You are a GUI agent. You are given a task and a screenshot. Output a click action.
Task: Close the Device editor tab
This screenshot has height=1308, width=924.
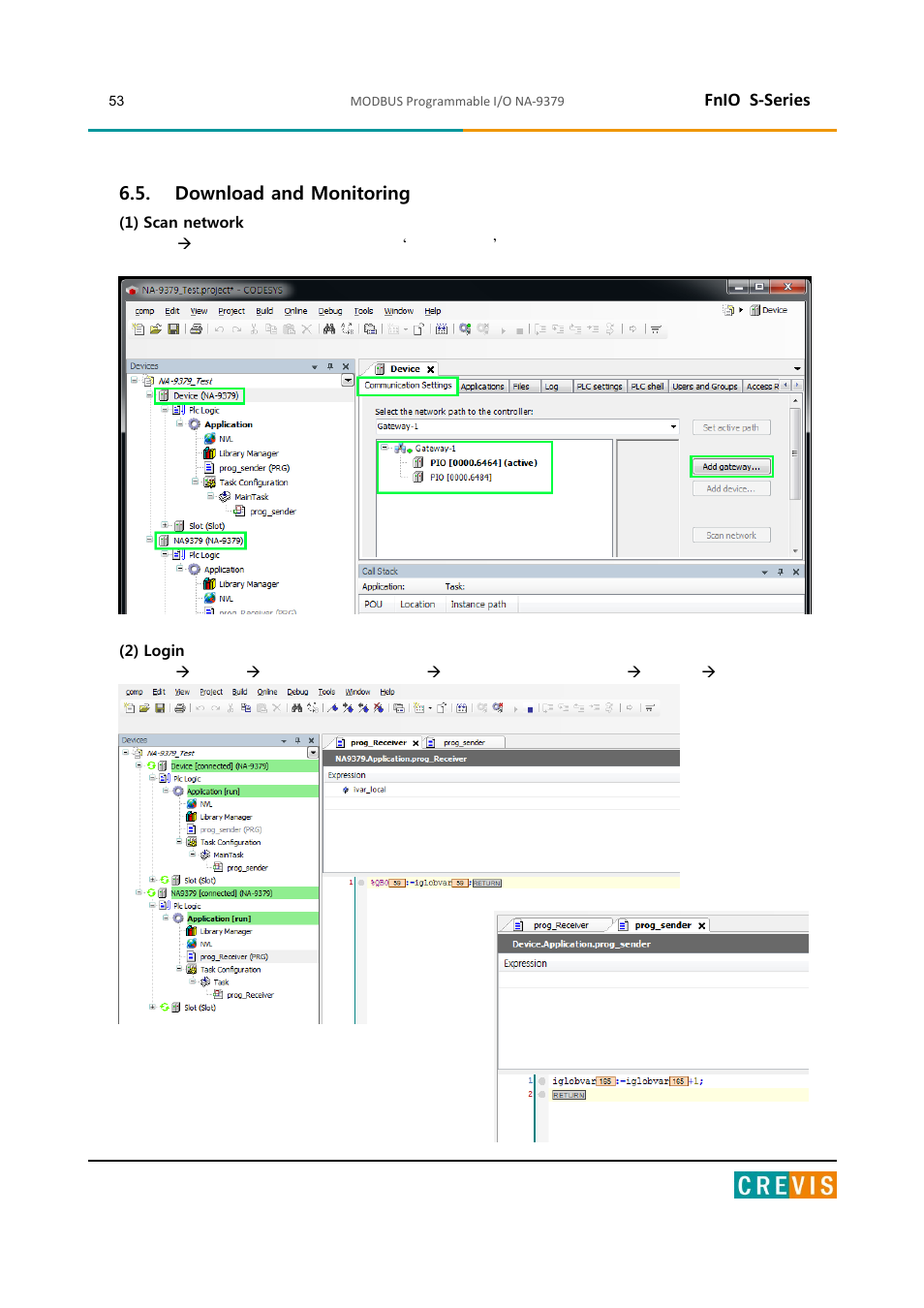coord(430,369)
